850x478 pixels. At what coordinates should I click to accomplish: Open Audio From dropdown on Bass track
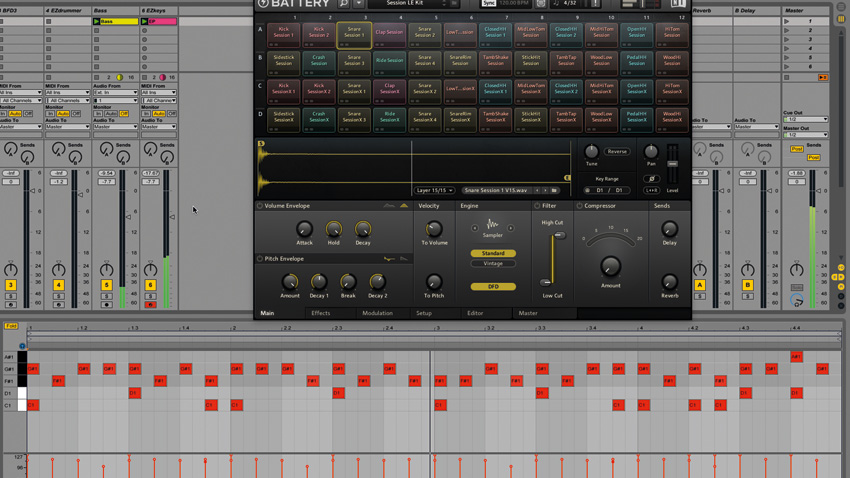[x=115, y=93]
